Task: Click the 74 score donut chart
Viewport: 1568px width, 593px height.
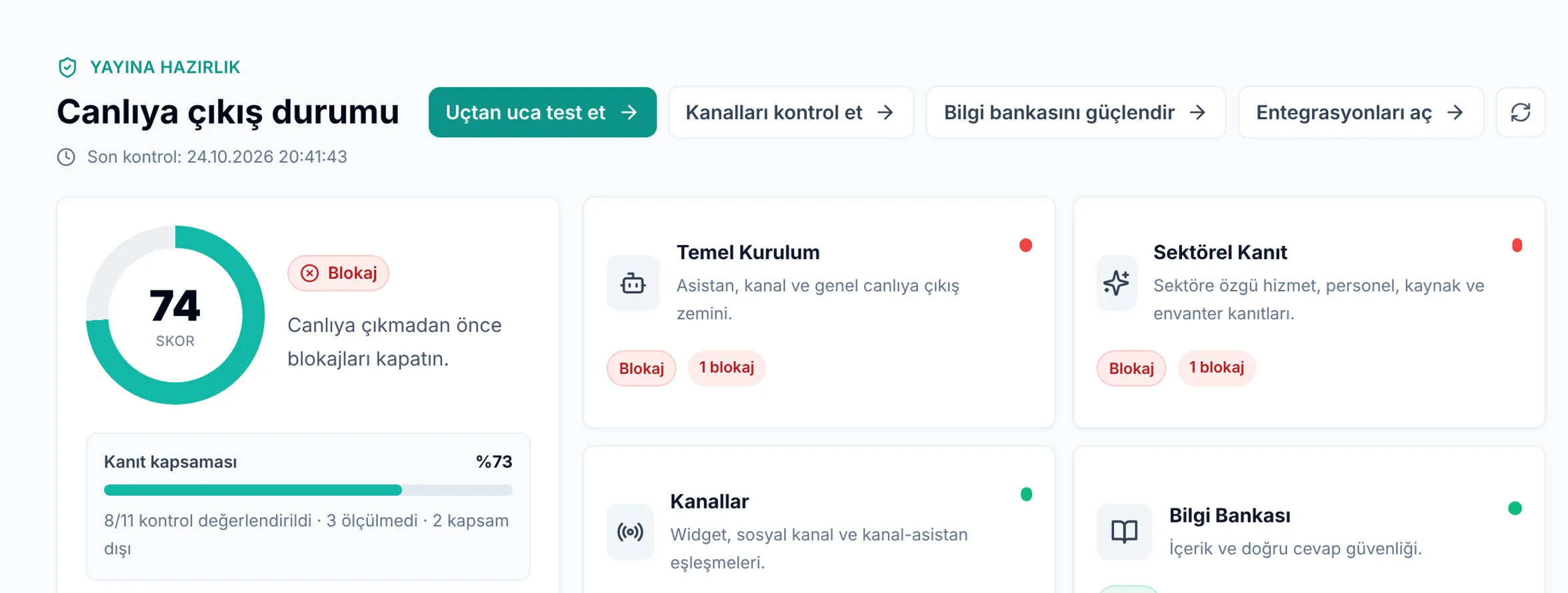Action: click(x=175, y=315)
